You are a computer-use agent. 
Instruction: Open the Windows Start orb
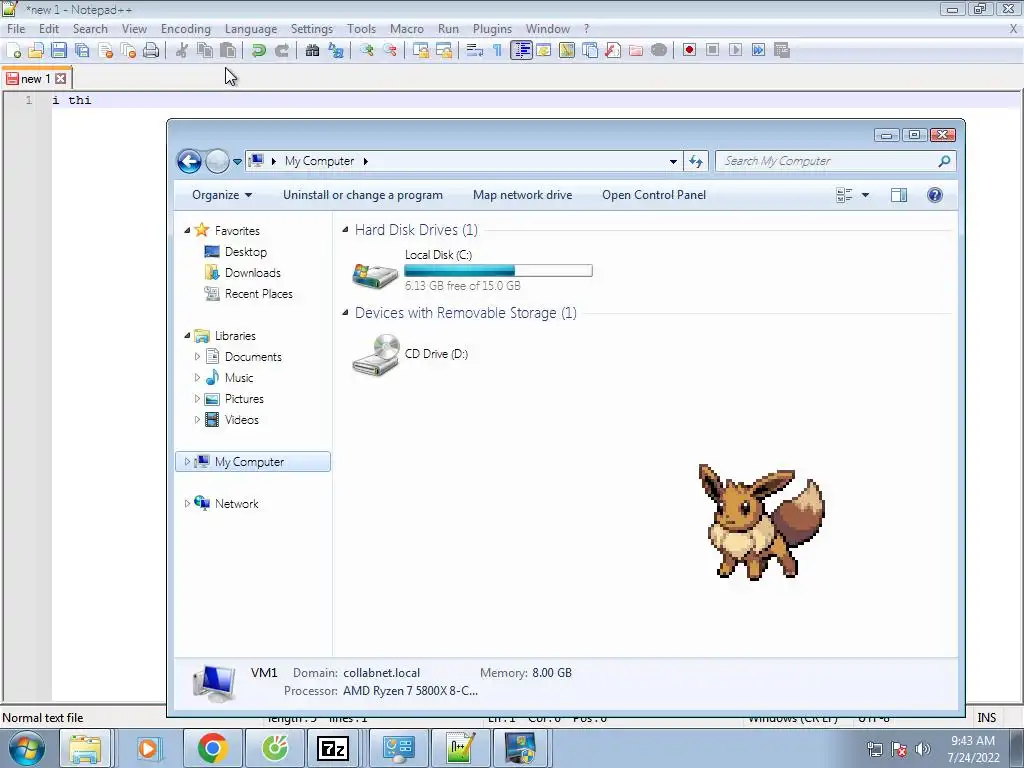coord(27,748)
